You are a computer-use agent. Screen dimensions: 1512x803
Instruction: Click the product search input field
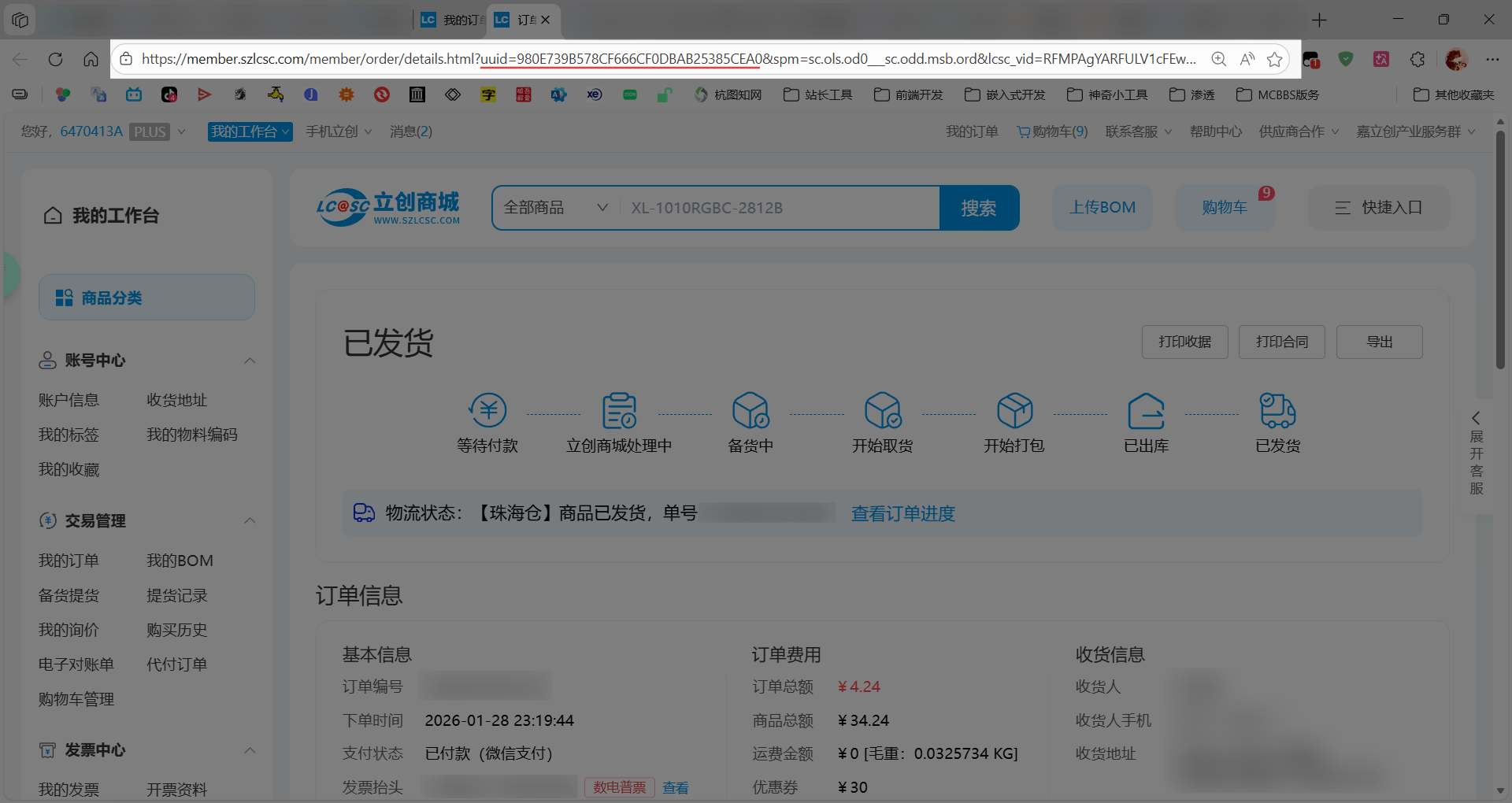tap(780, 208)
